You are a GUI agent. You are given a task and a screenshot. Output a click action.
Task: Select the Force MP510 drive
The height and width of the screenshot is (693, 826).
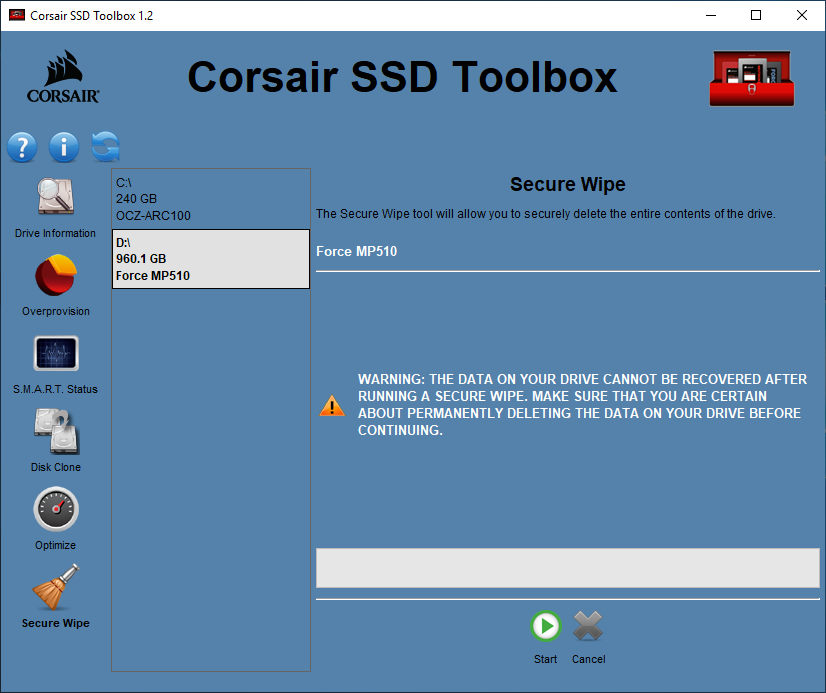pos(210,258)
